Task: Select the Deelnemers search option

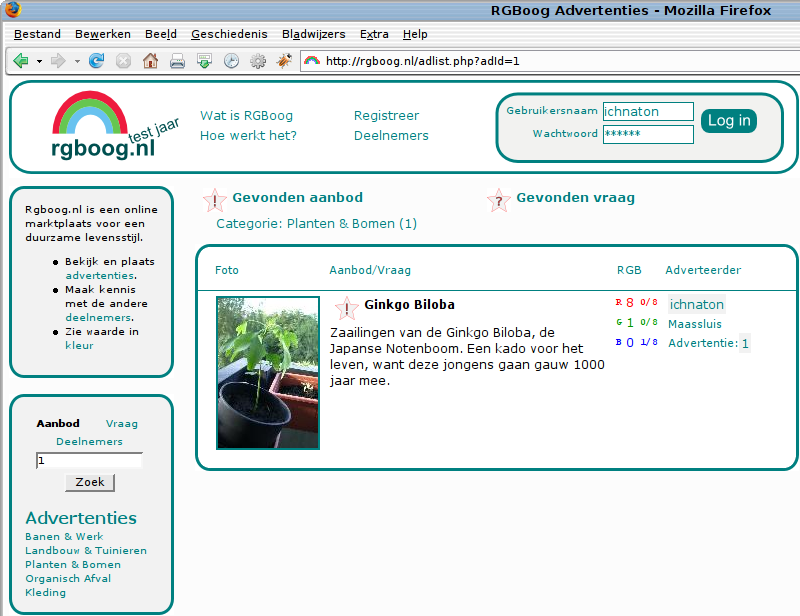Action: (89, 441)
